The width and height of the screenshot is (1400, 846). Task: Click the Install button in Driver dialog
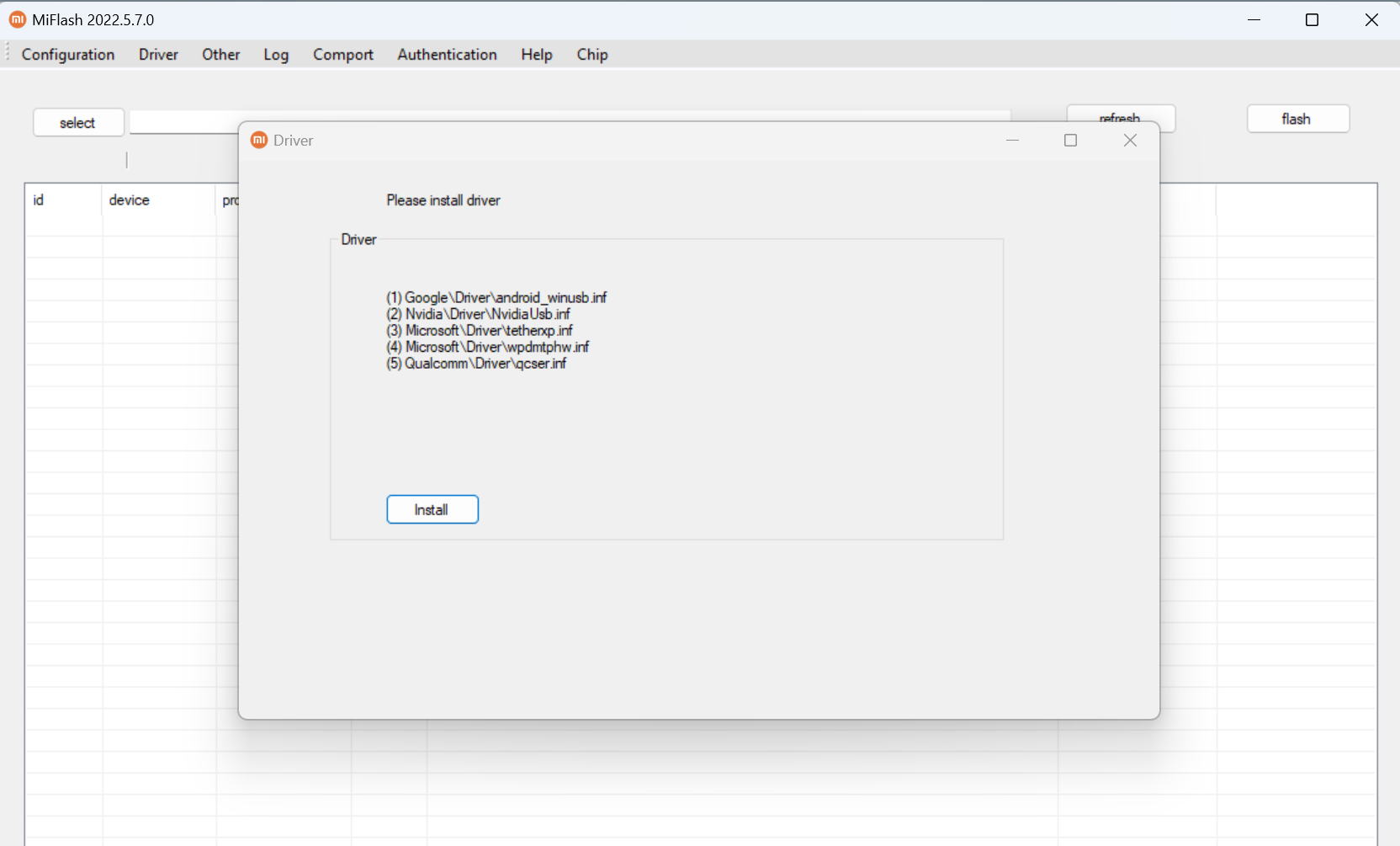432,509
